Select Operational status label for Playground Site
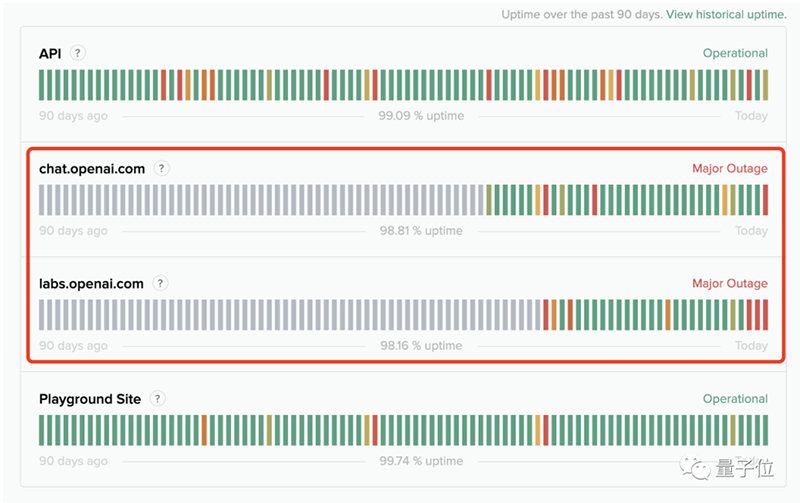The image size is (800, 503). tap(735, 398)
